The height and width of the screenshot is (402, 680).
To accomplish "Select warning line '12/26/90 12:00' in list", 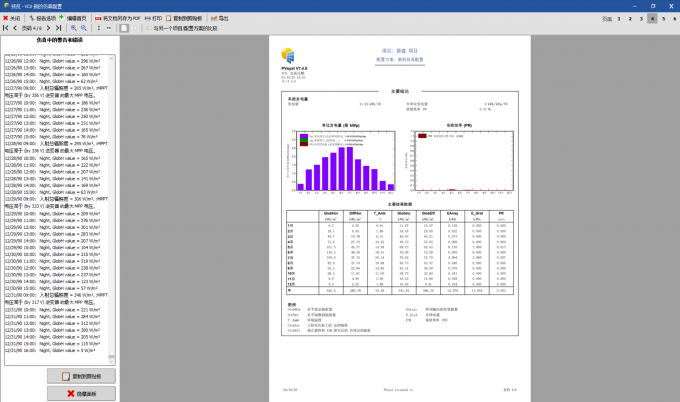I will click(x=52, y=61).
